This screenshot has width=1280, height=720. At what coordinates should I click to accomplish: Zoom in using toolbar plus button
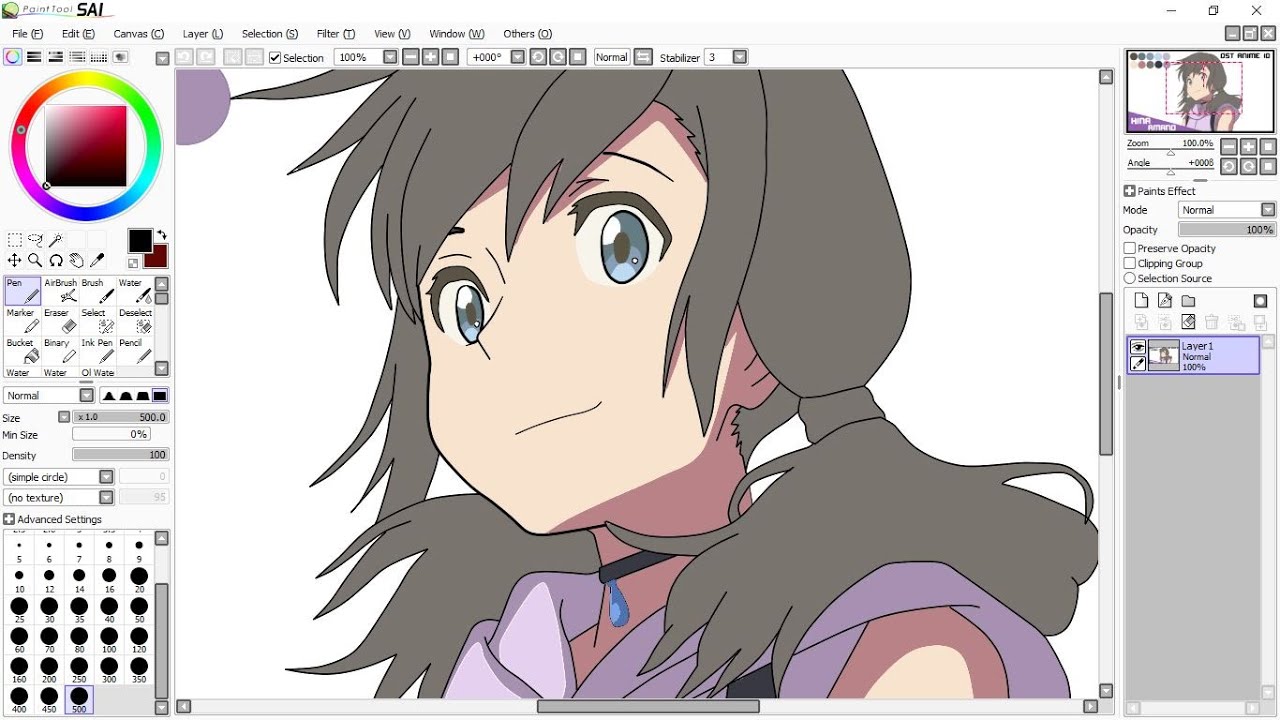[430, 57]
